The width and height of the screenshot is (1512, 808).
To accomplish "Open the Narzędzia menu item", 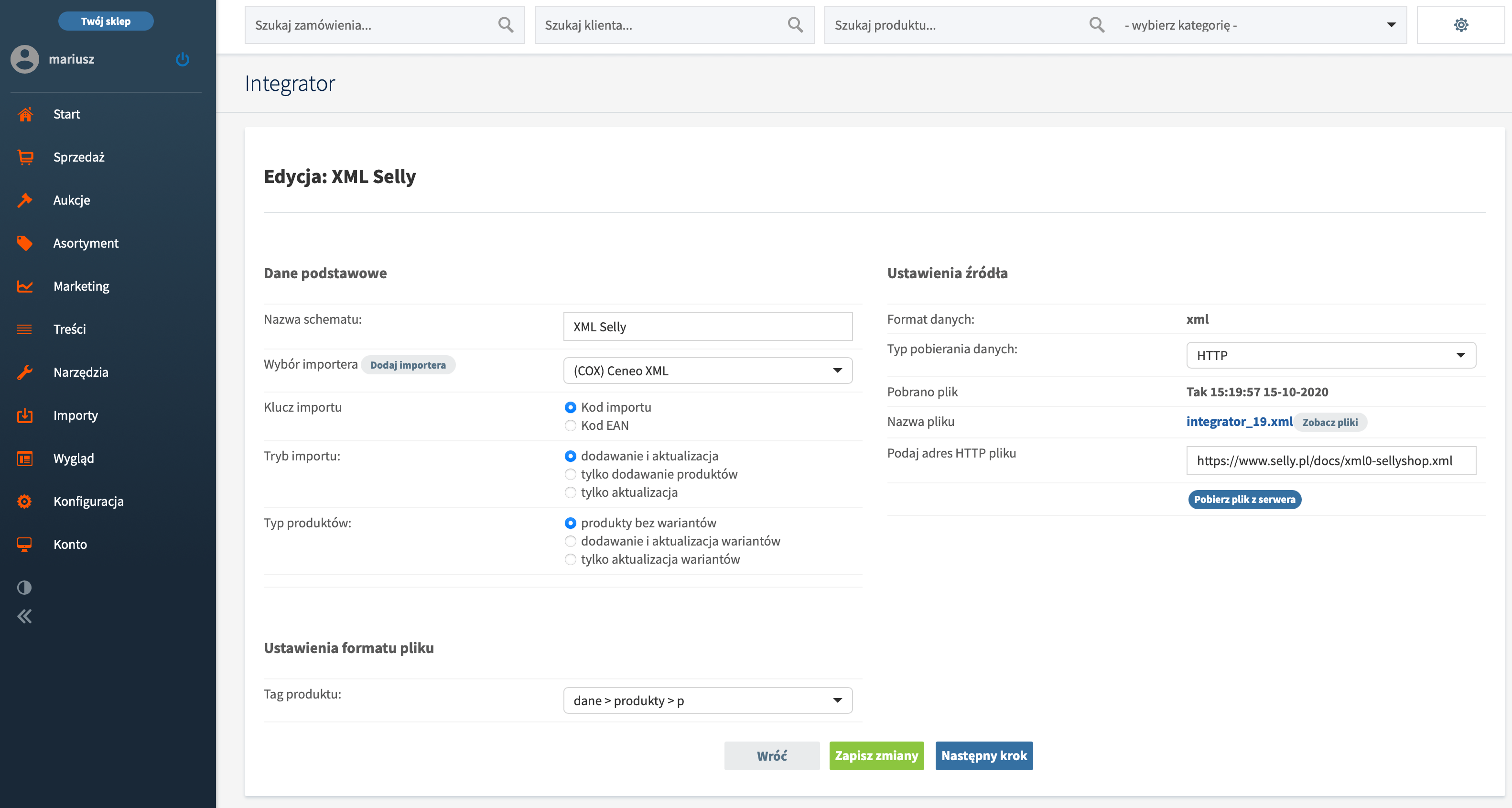I will 80,372.
